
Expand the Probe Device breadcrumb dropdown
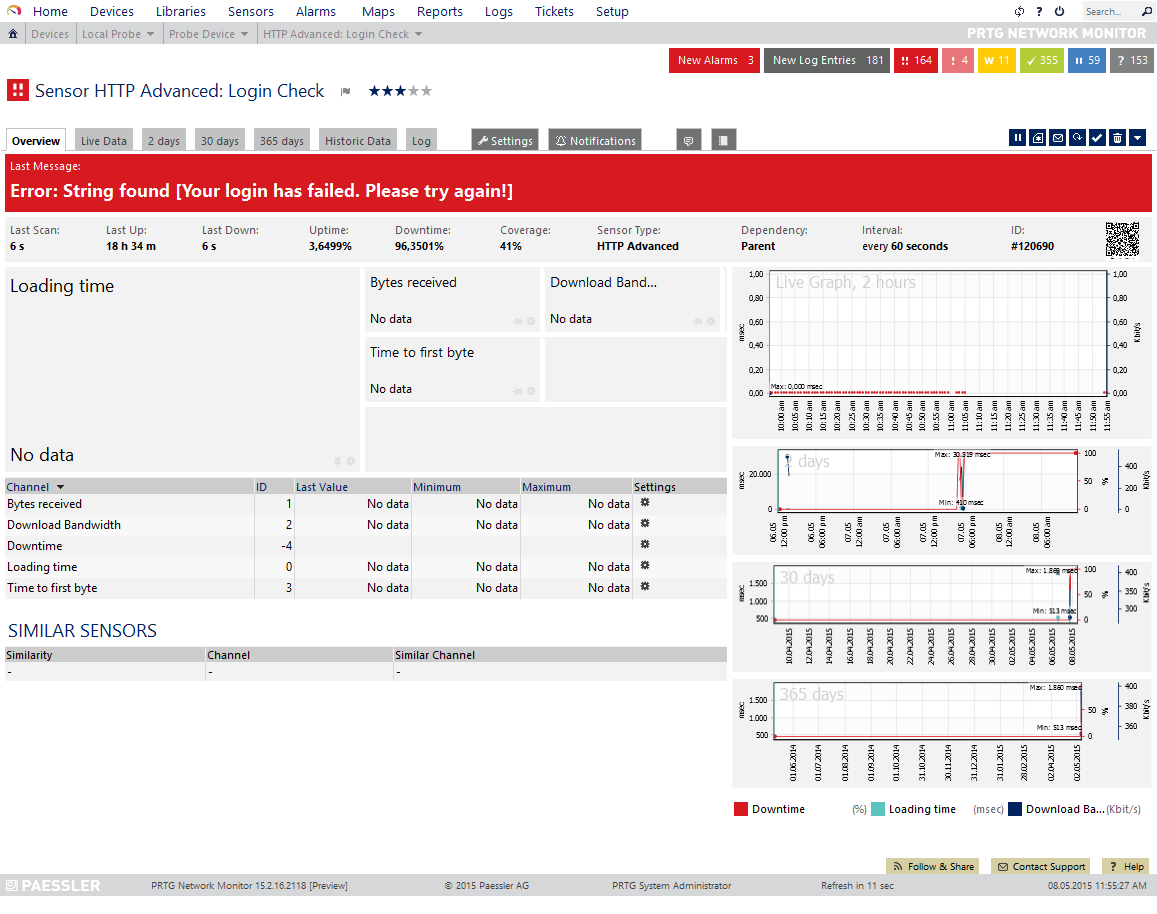point(244,34)
